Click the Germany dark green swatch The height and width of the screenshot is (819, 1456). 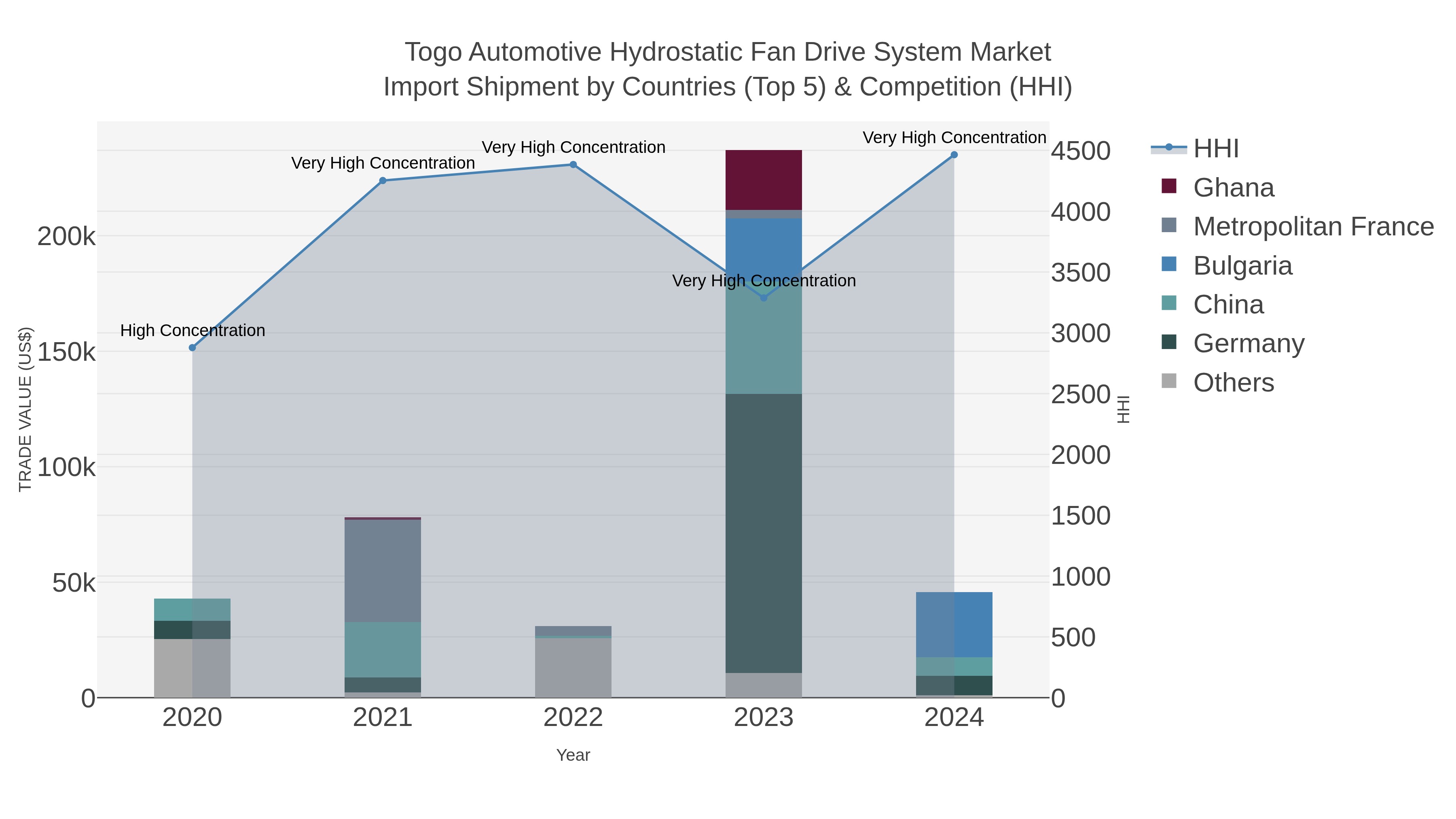[1169, 342]
